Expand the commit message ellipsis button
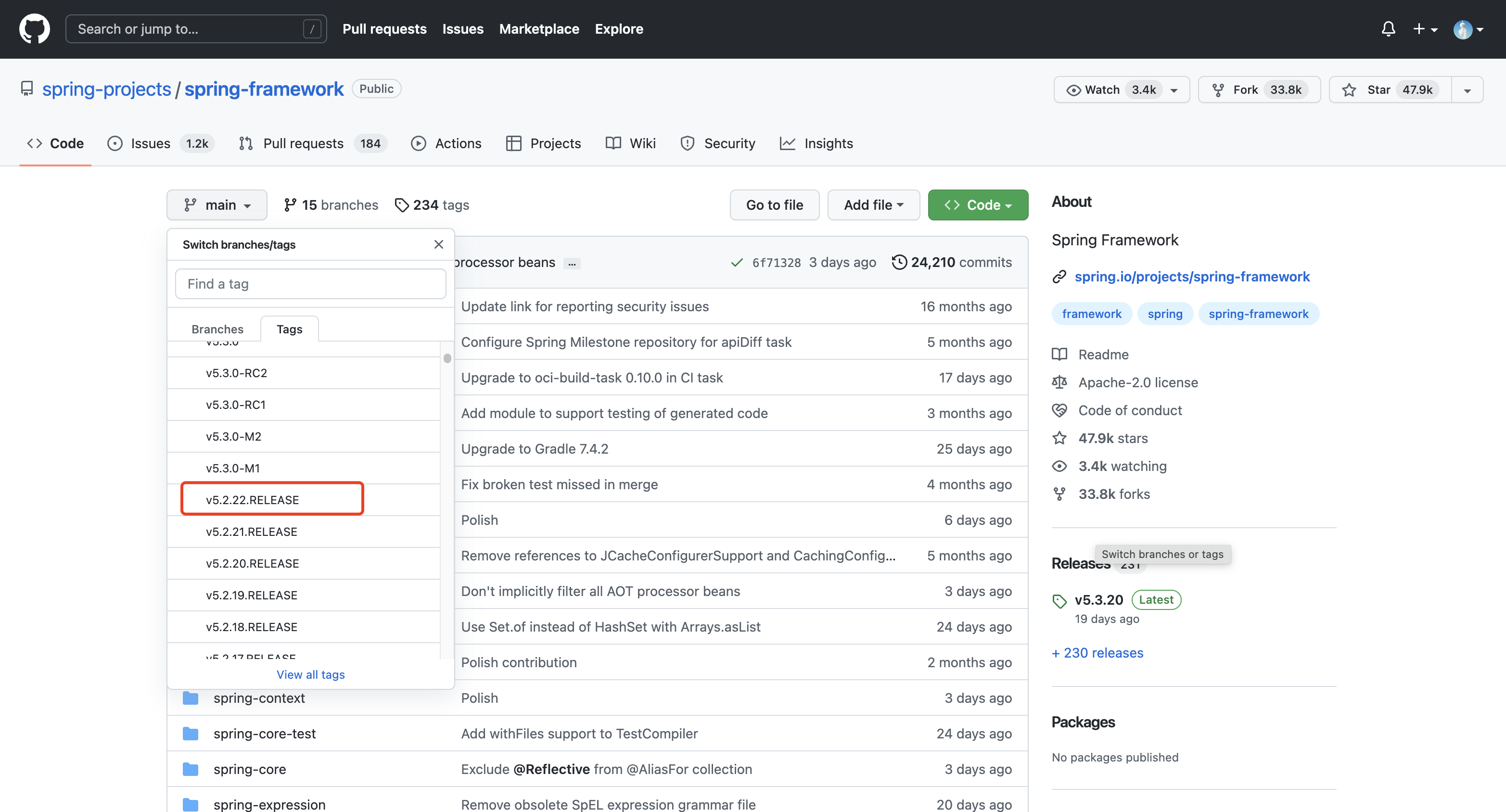The image size is (1506, 812). click(x=572, y=263)
